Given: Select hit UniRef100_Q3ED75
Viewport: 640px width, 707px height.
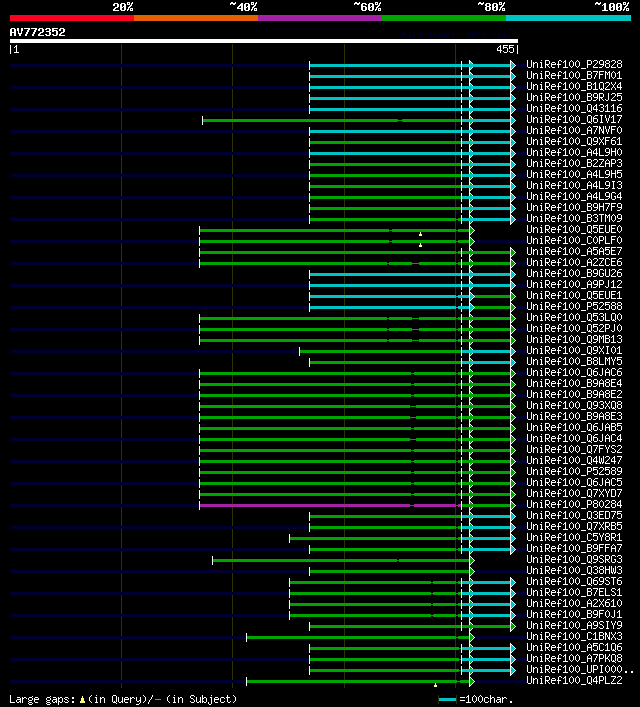Looking at the screenshot, I should (x=574, y=515).
